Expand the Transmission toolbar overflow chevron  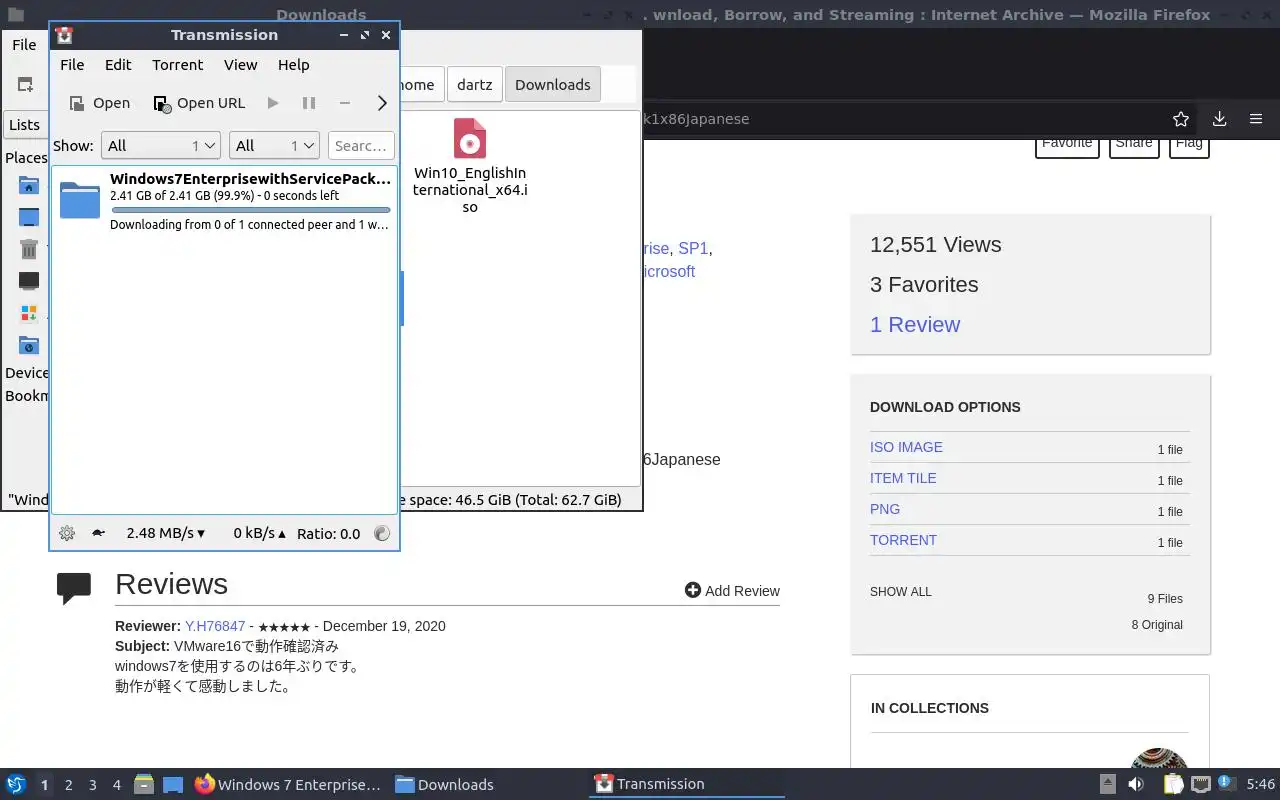(382, 103)
